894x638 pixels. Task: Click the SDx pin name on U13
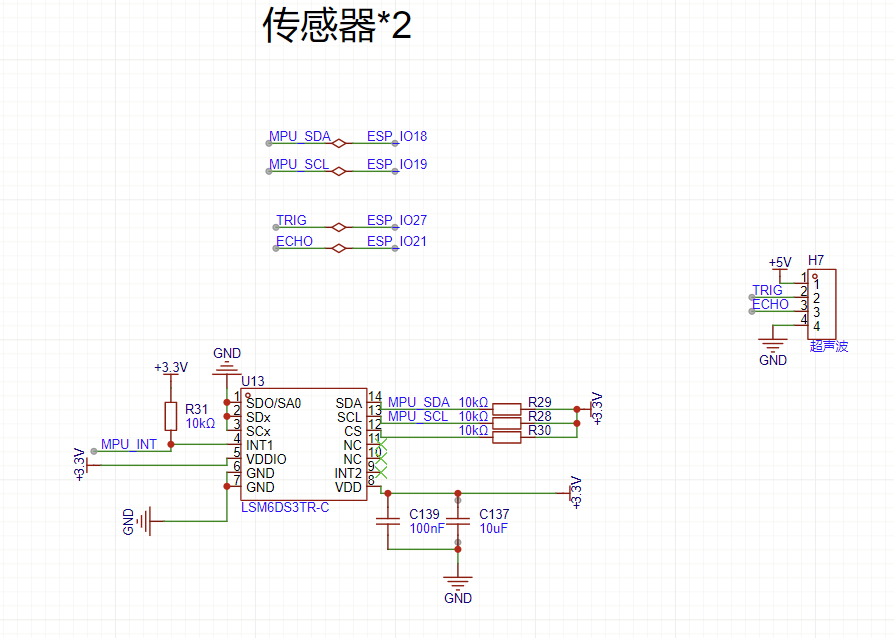(258, 417)
